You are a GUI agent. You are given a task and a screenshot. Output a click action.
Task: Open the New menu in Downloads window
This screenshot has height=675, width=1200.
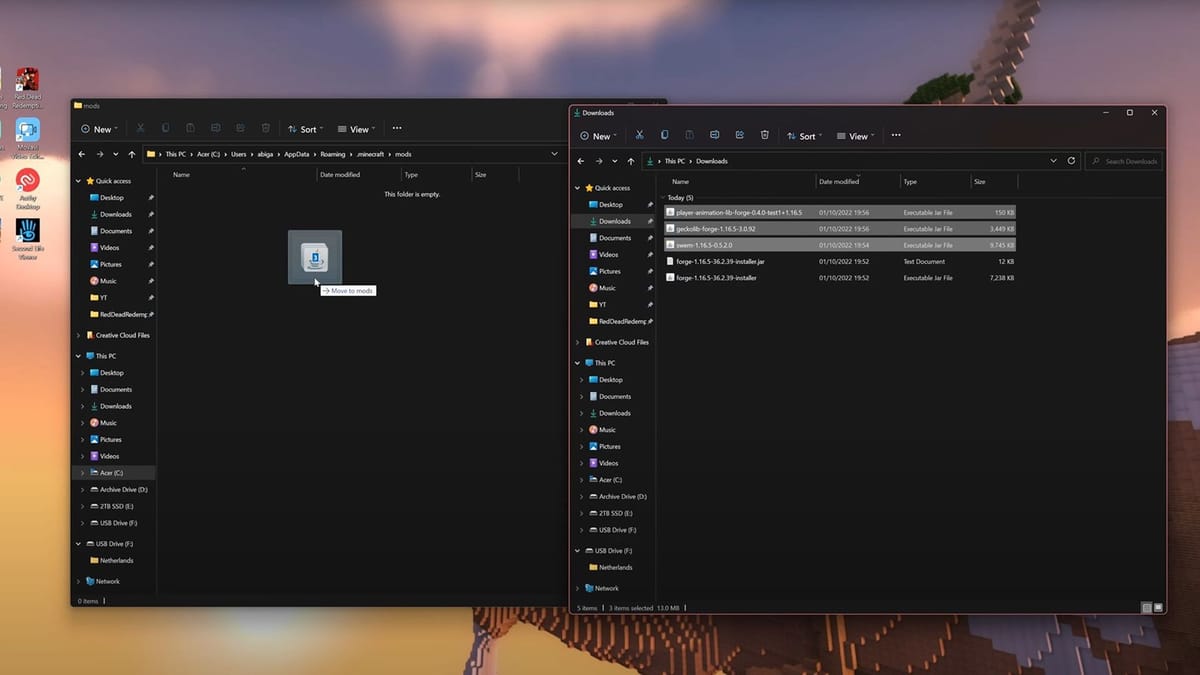(x=598, y=135)
